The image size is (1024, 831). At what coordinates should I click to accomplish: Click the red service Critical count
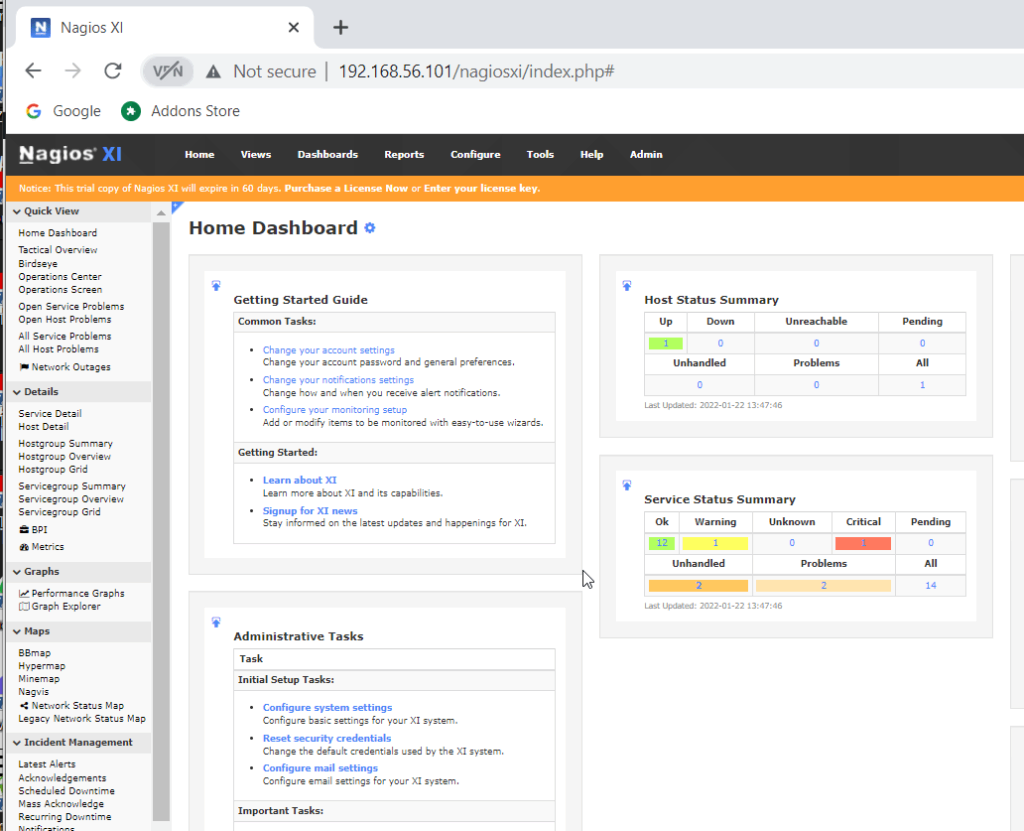tap(863, 543)
